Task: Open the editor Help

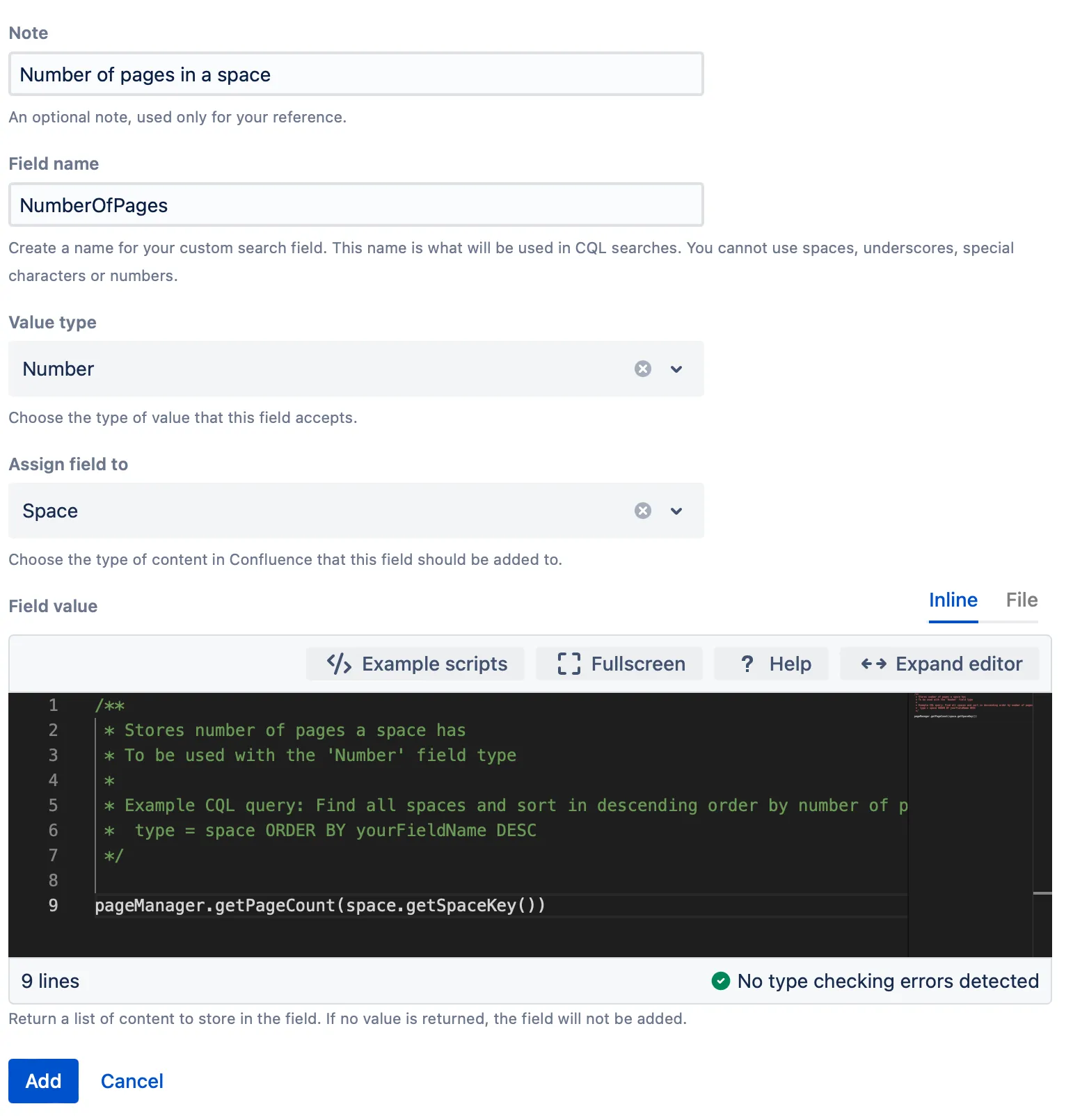Action: (772, 664)
